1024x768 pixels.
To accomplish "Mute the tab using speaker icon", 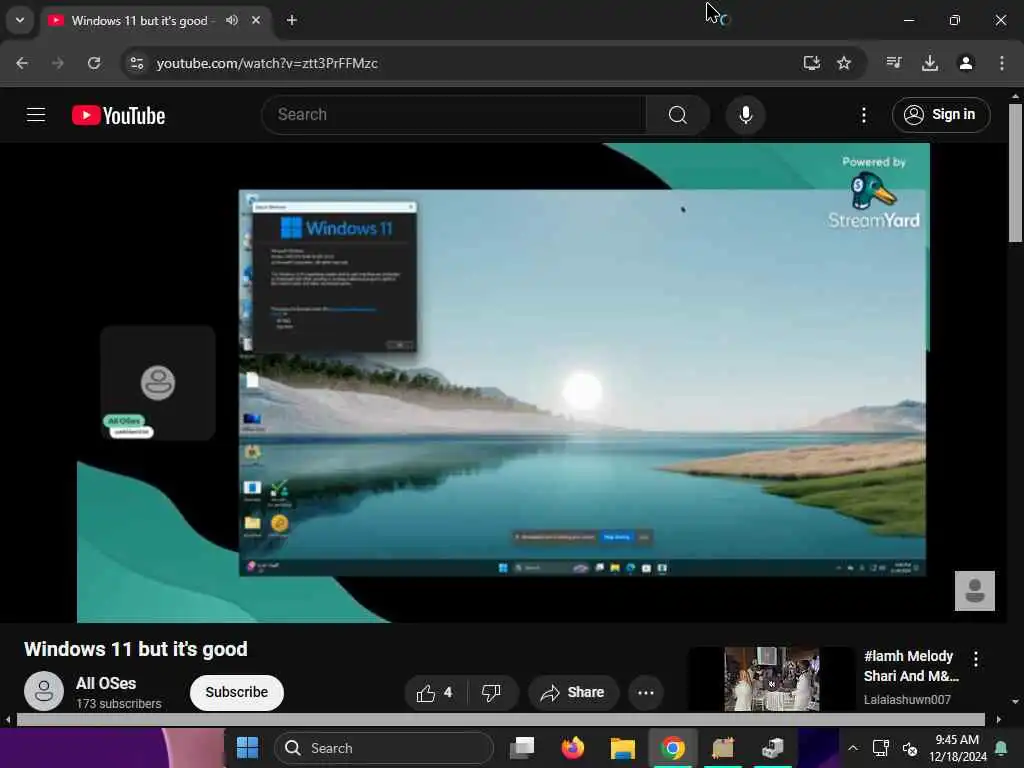I will [232, 20].
